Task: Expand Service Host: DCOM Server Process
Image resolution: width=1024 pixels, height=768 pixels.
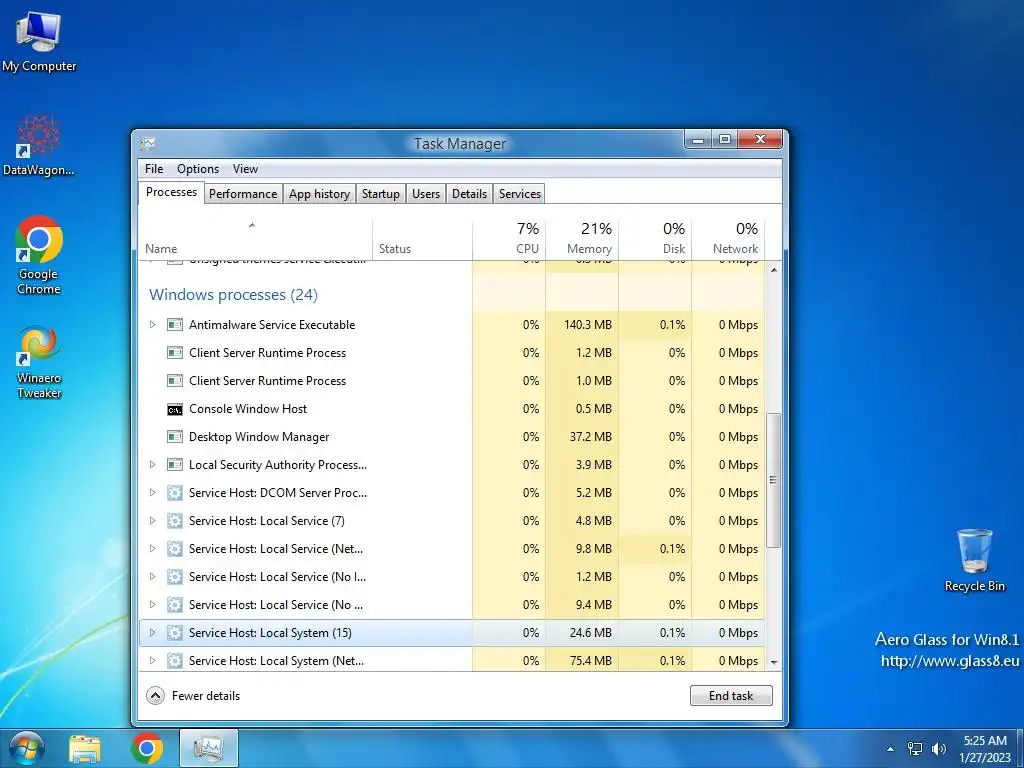Action: tap(152, 493)
